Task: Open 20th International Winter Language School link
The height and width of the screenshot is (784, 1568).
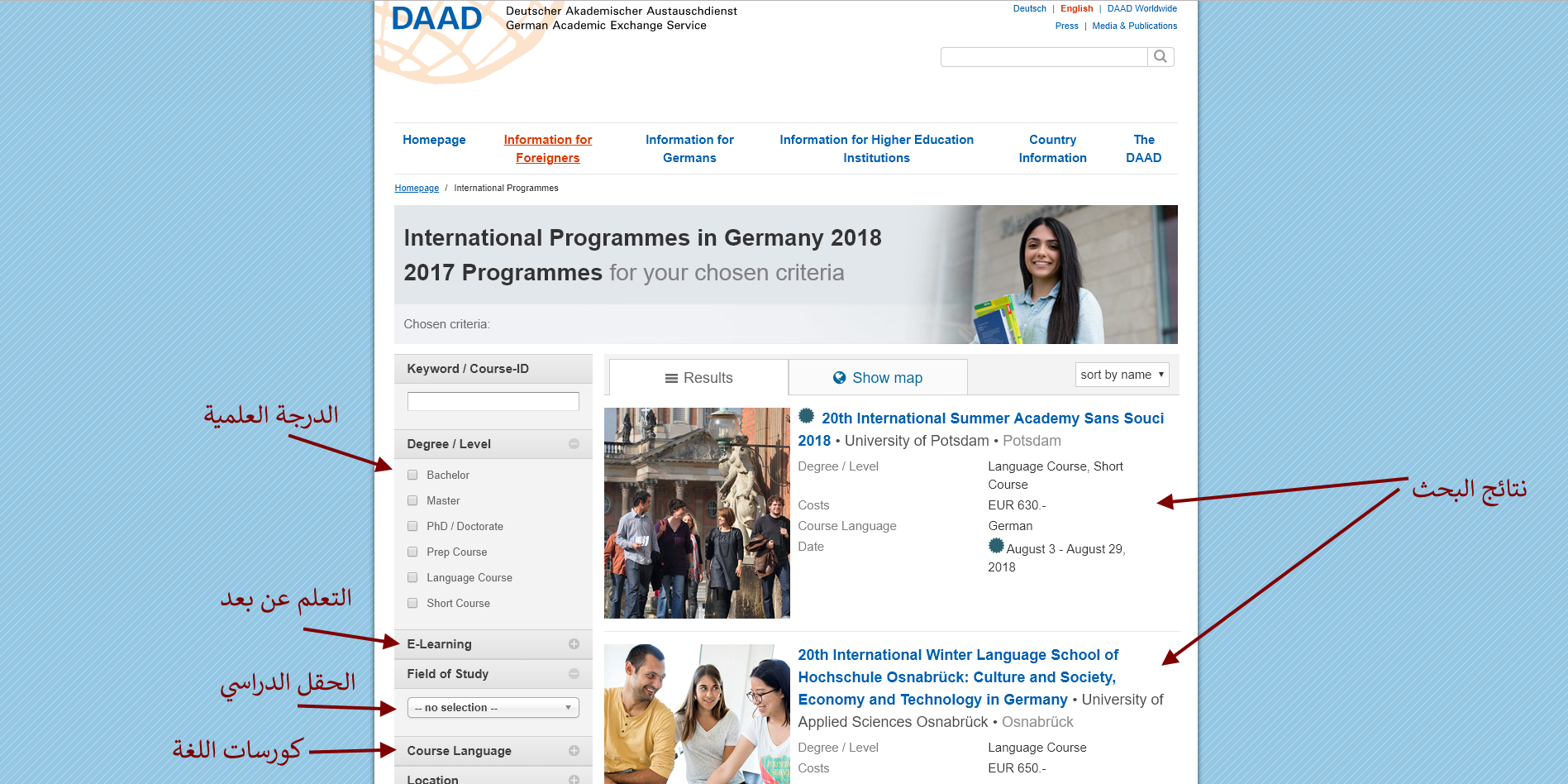Action: (959, 677)
